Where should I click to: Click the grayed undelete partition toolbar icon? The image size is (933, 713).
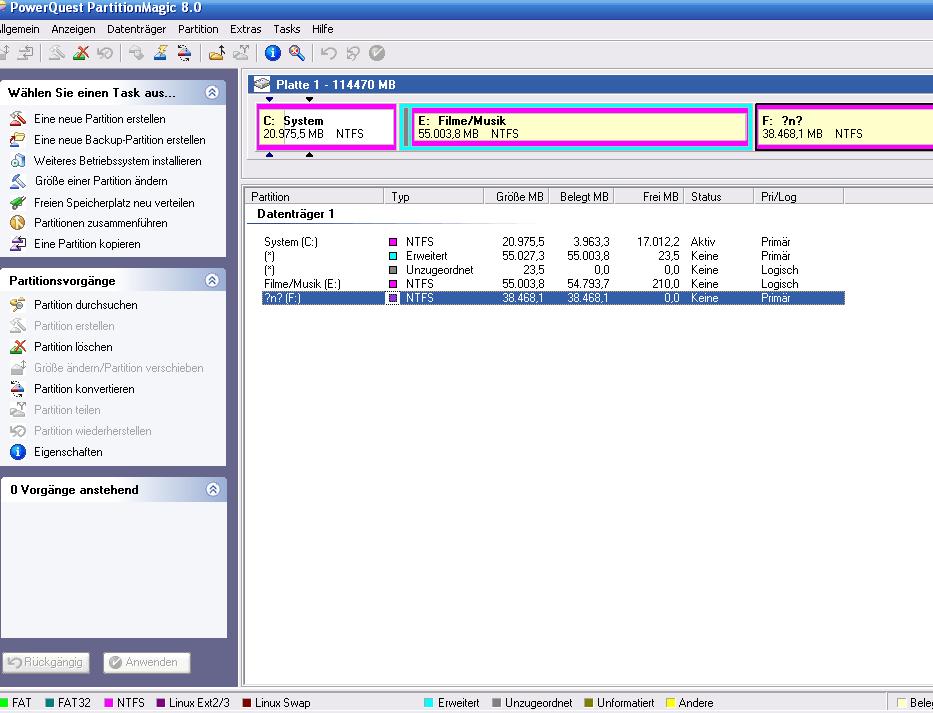click(105, 53)
